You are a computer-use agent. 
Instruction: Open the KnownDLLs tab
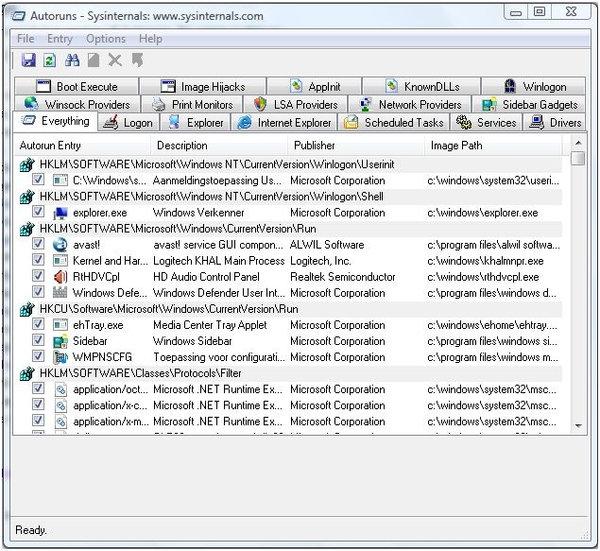[x=422, y=86]
